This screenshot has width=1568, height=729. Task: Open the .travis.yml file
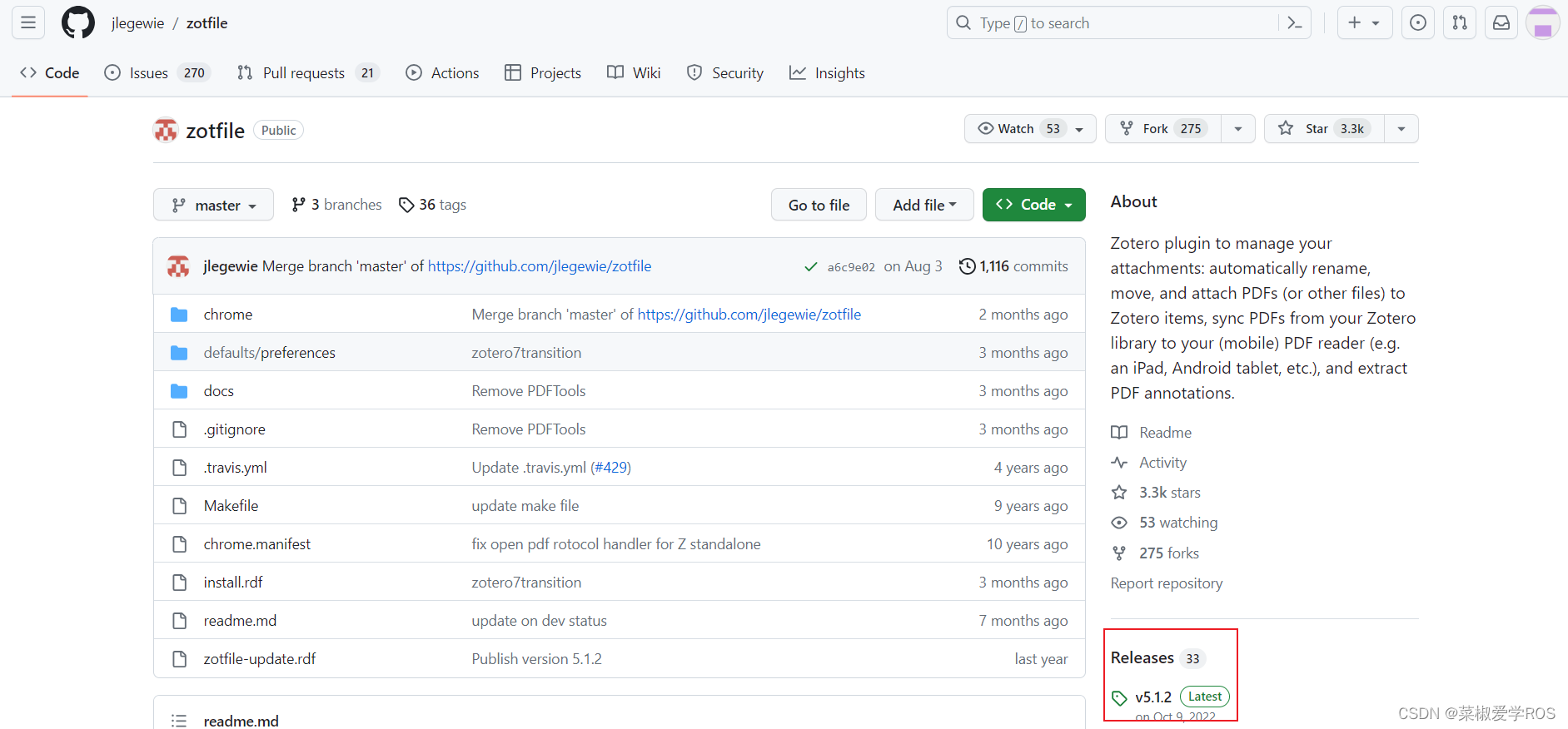point(236,468)
